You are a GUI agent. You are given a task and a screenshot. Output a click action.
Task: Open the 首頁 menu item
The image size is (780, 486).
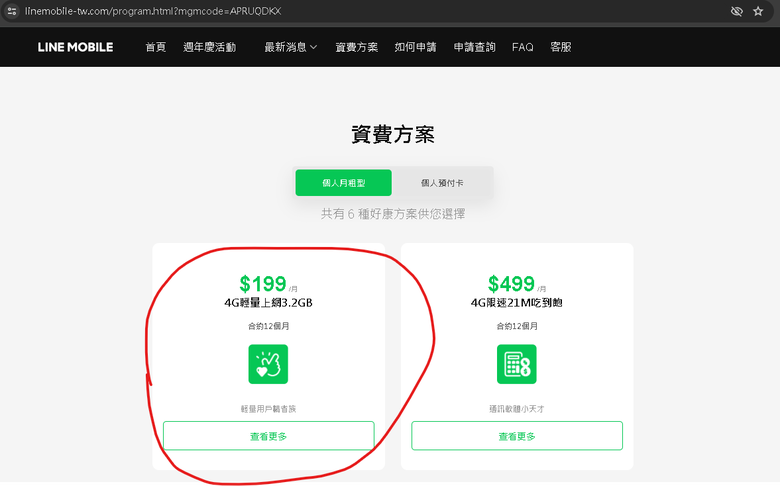[x=156, y=47]
